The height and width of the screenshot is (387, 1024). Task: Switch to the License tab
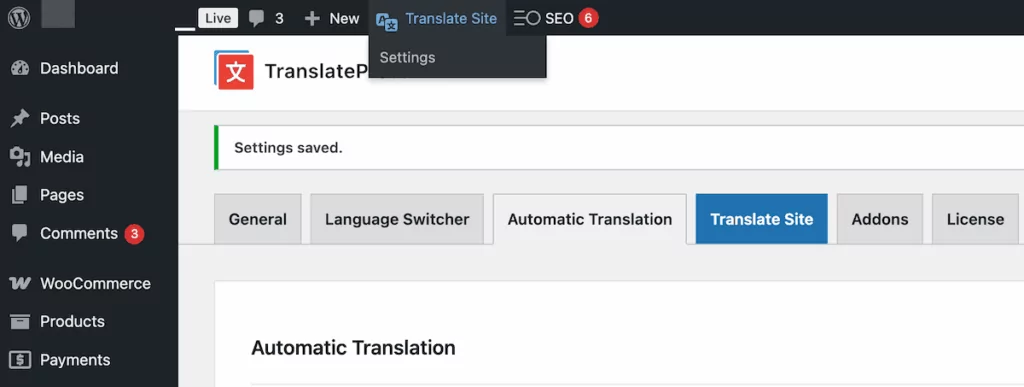[975, 219]
